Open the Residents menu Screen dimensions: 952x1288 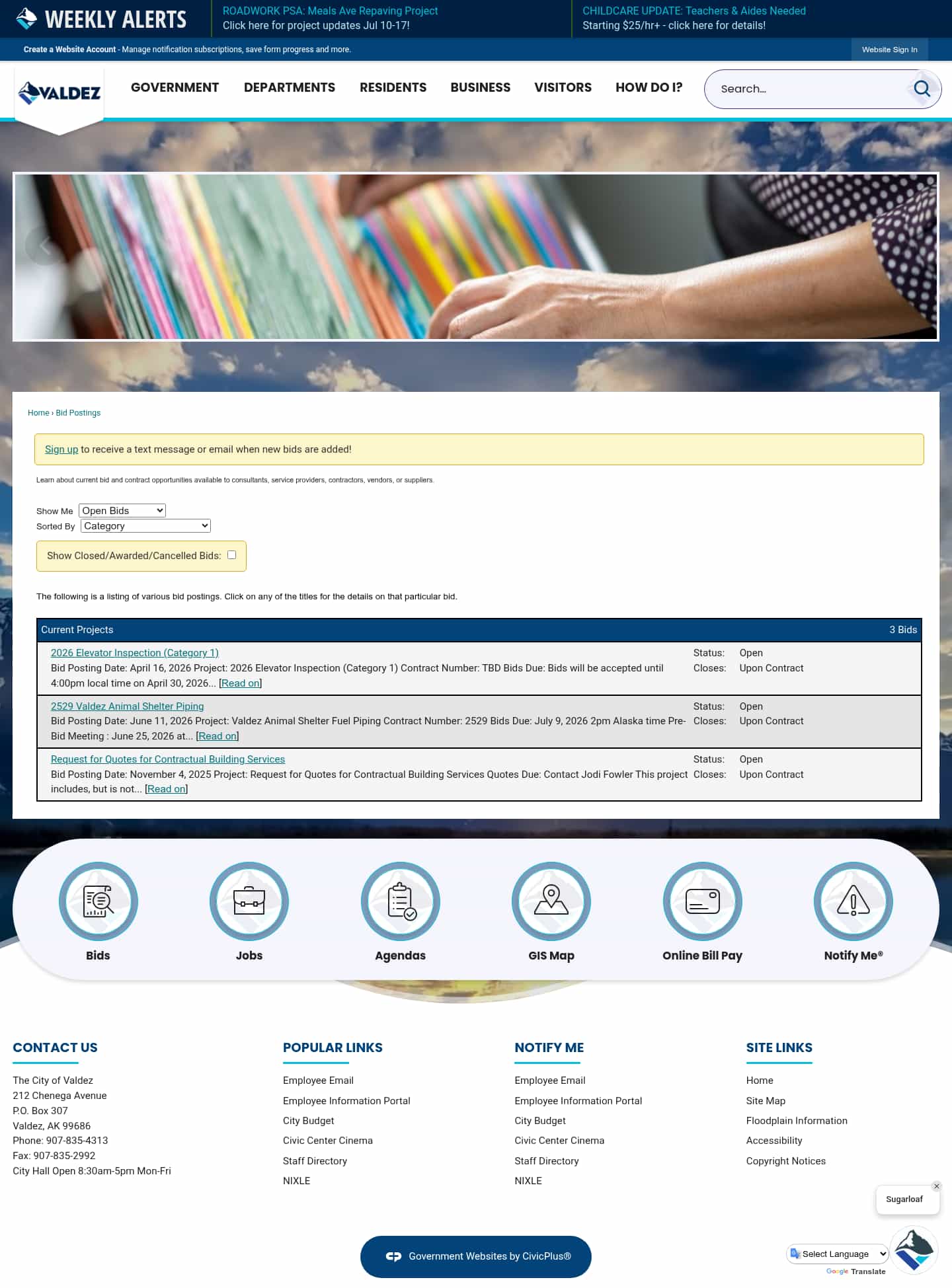point(393,87)
